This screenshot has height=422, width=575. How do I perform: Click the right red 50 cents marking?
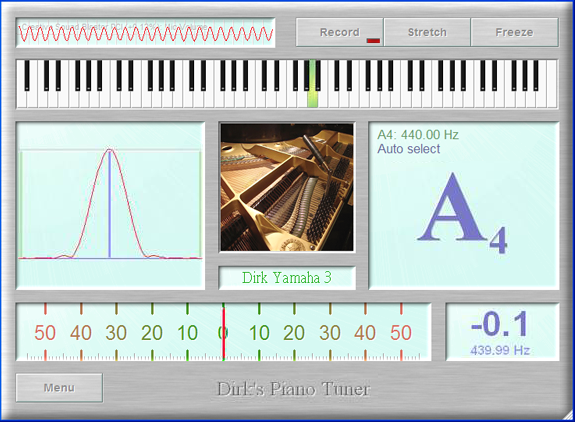(401, 333)
